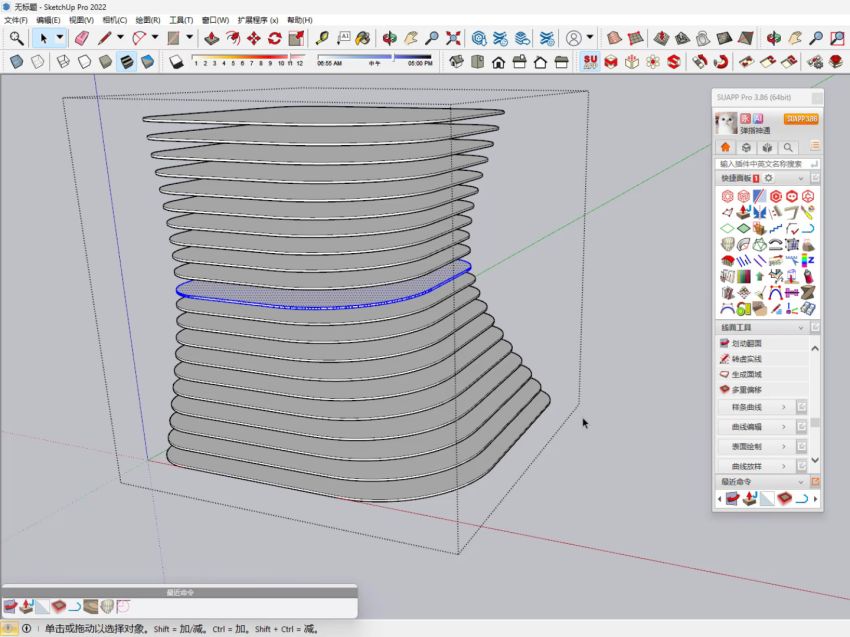
Task: Enable Wireframe face style
Action: coord(63,62)
